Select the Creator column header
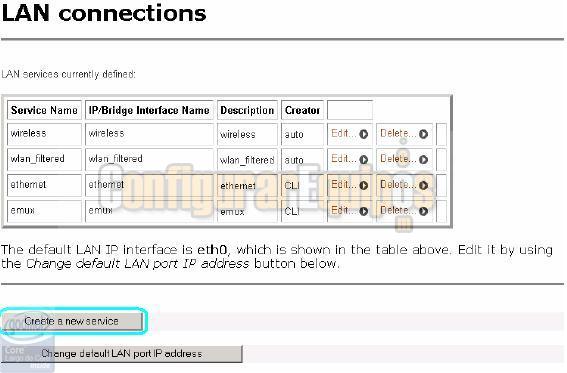 (x=302, y=110)
